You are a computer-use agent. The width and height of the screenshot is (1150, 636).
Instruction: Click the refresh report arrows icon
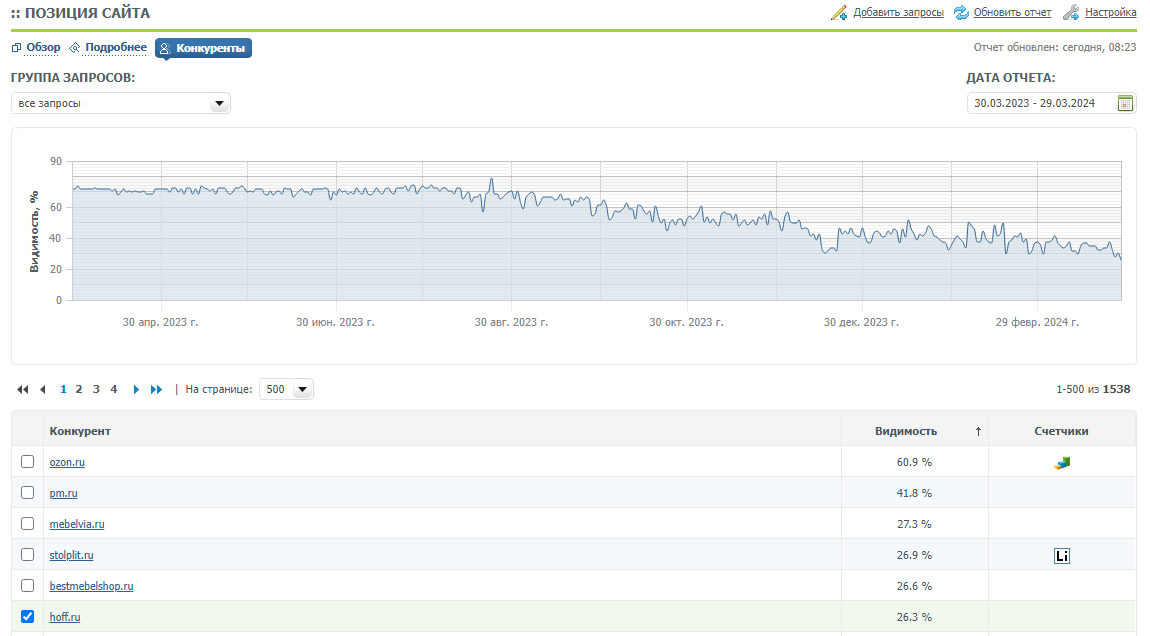pos(961,13)
